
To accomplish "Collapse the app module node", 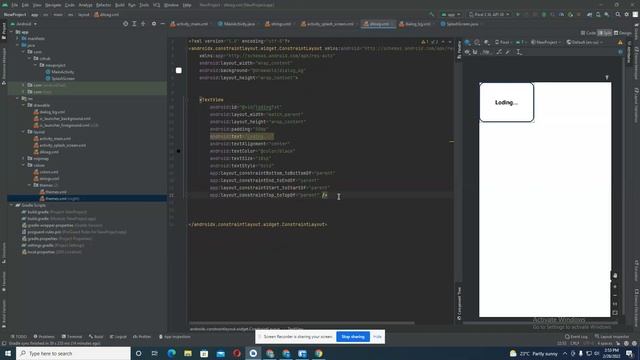I will click(11, 32).
